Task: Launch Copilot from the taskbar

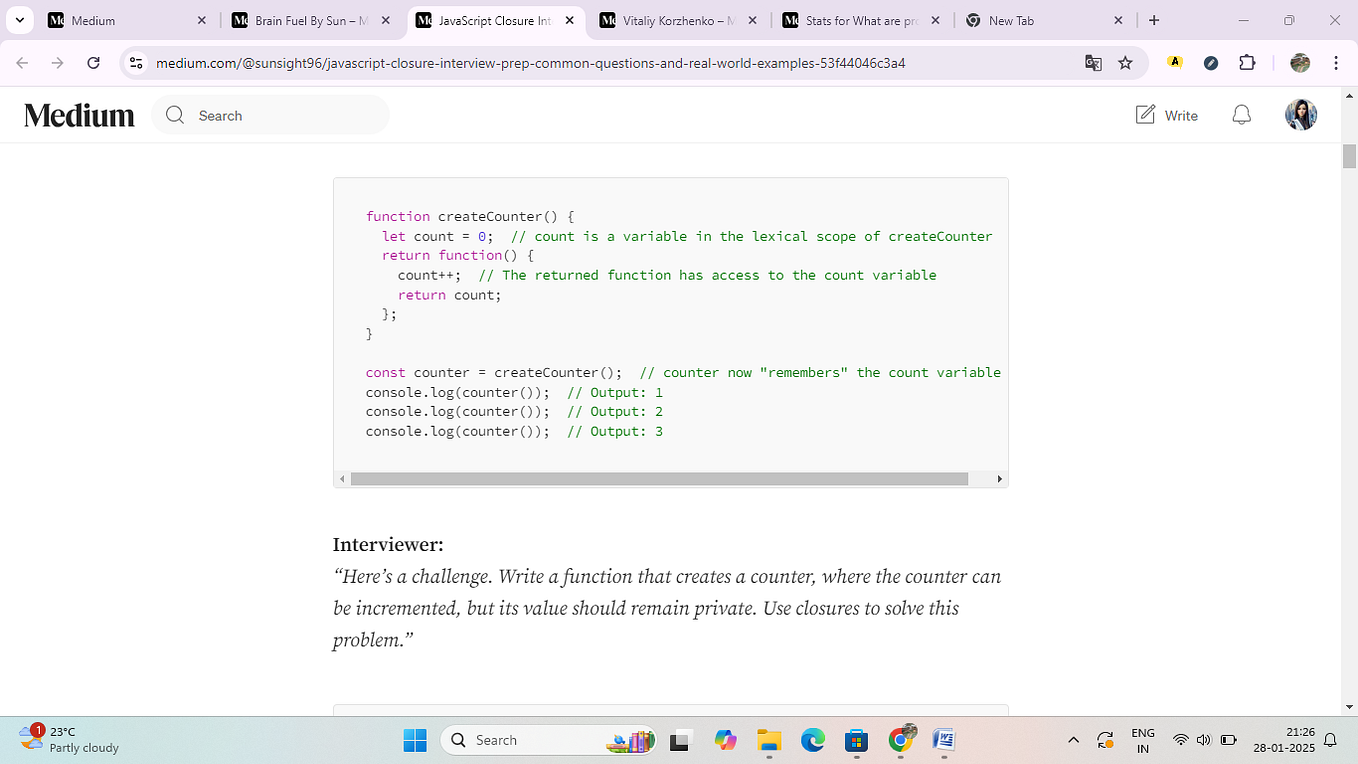Action: click(x=725, y=740)
